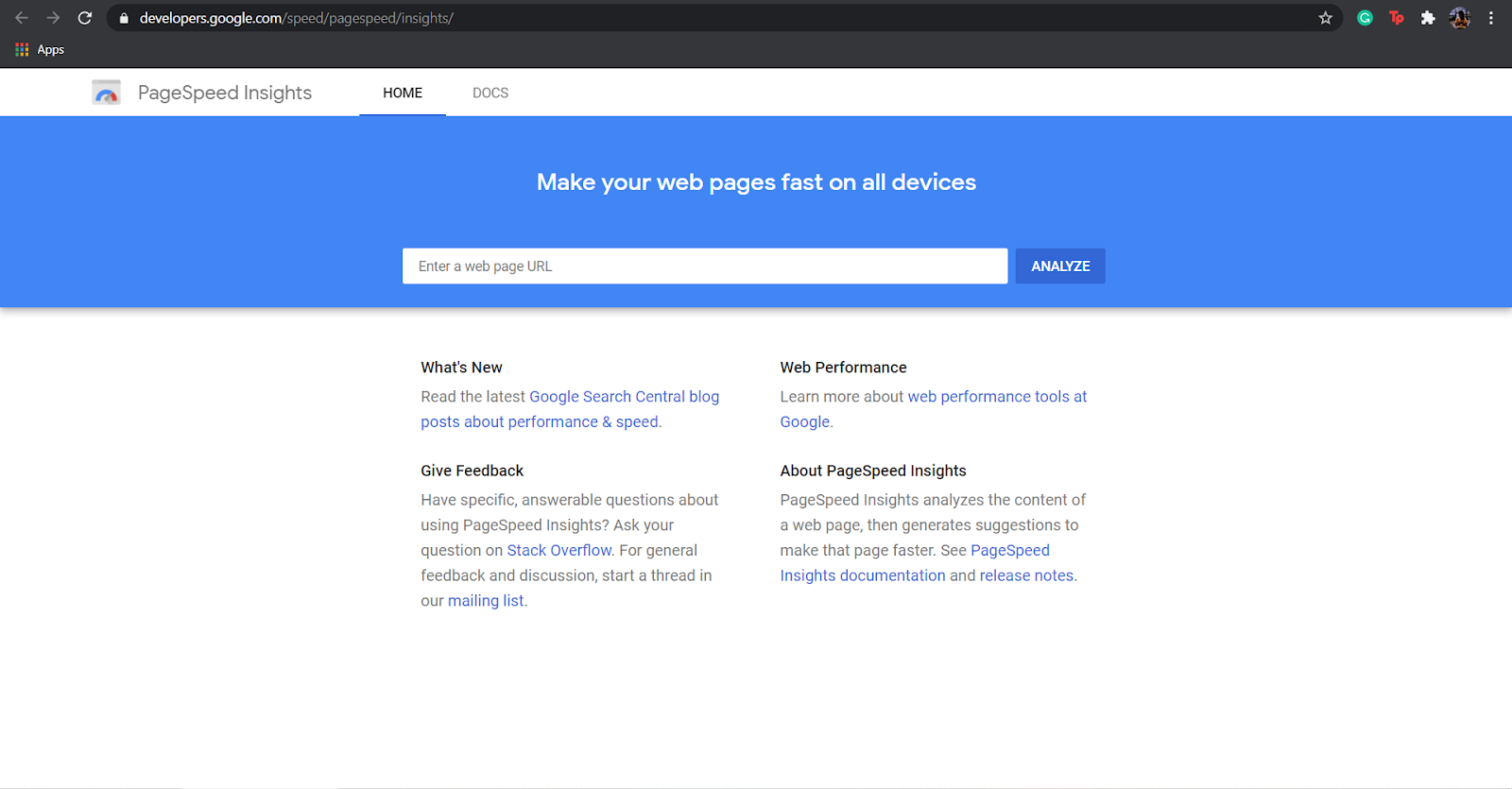Open the Chrome three-dot menu
Image resolution: width=1512 pixels, height=789 pixels.
pyautogui.click(x=1491, y=18)
